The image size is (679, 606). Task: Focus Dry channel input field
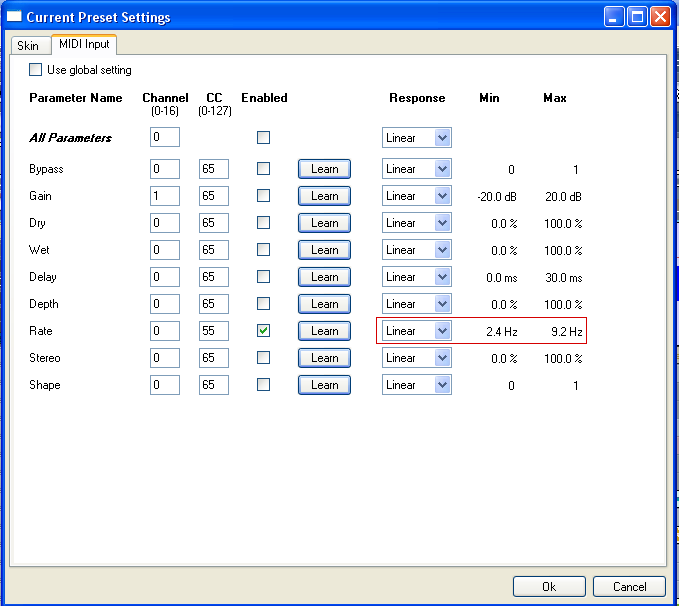[x=165, y=223]
